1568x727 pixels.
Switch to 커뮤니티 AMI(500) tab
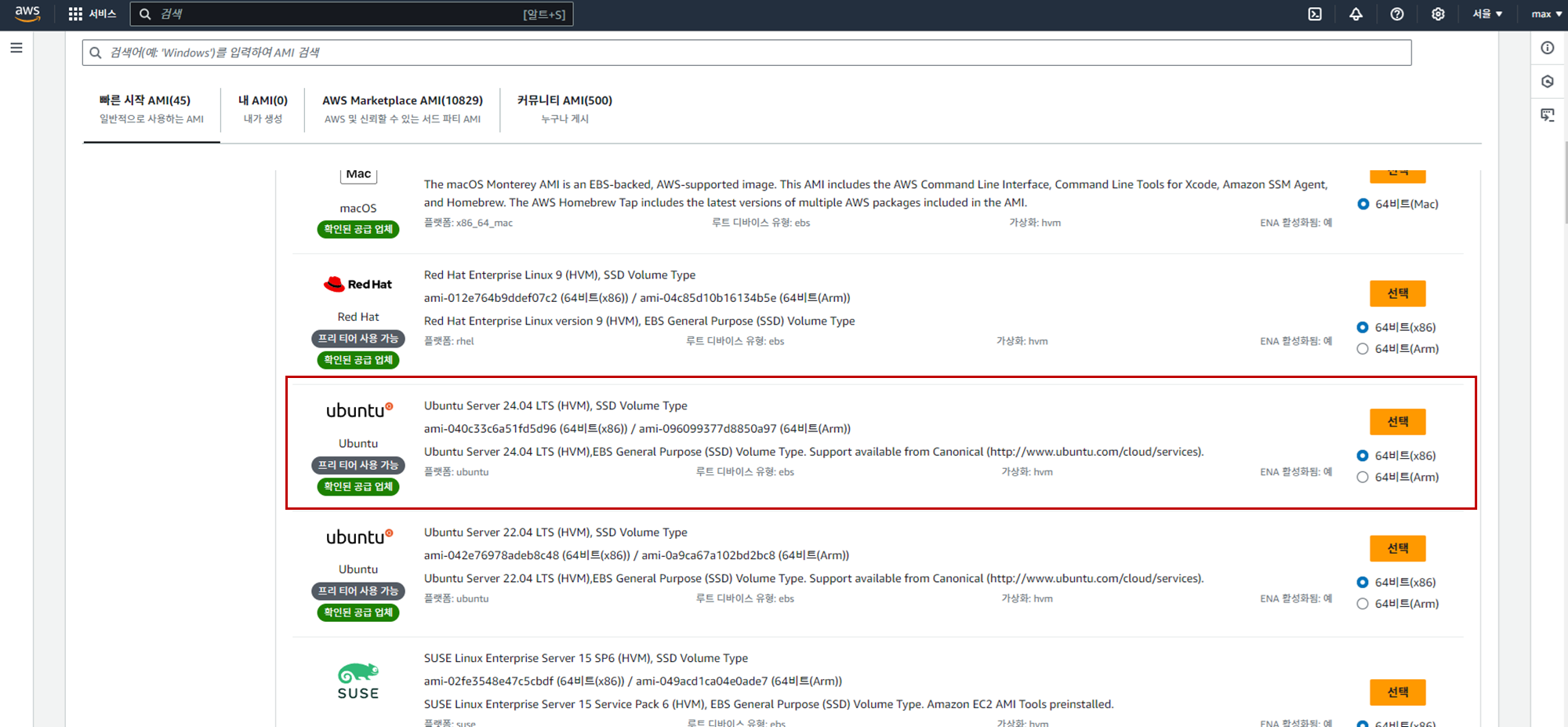click(564, 109)
